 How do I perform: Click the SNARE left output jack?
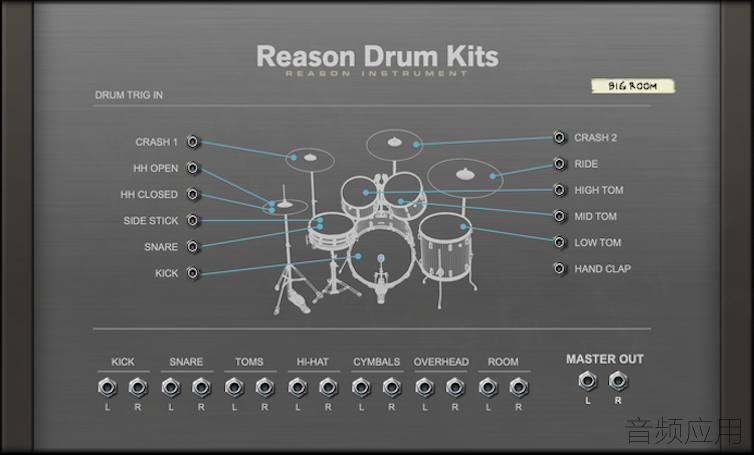pos(171,387)
